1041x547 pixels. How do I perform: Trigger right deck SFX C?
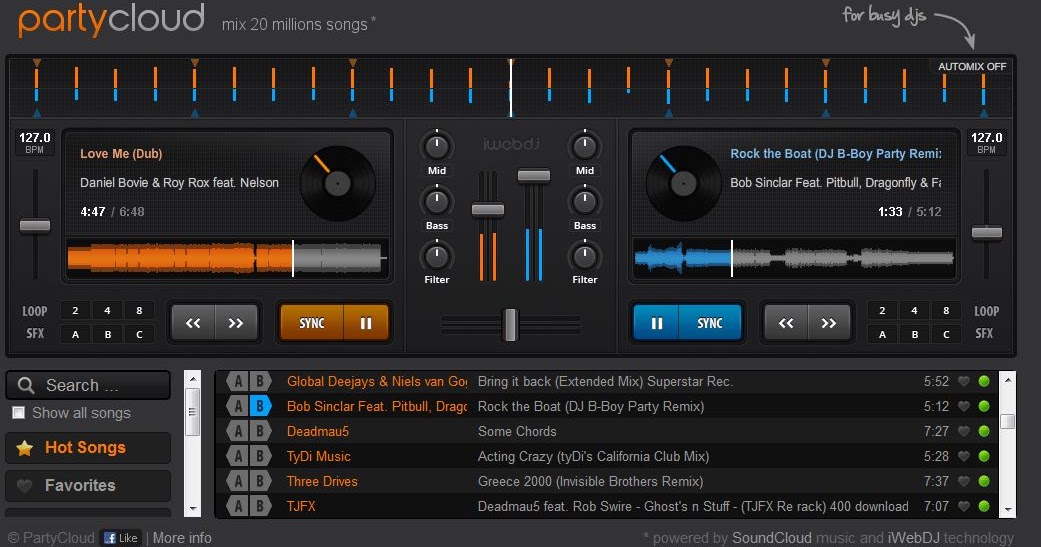point(946,334)
